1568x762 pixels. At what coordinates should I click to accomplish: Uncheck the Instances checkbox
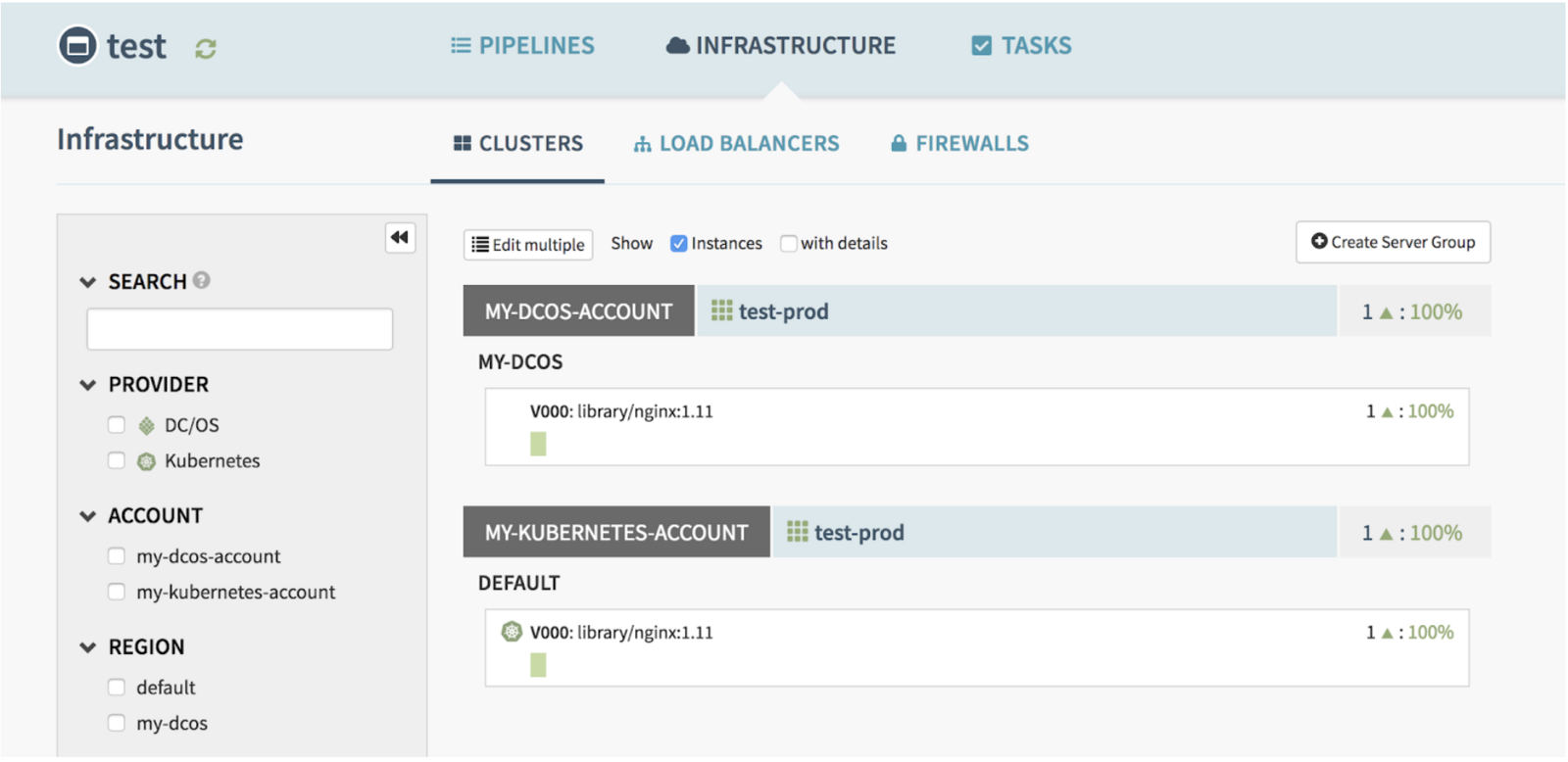pyautogui.click(x=678, y=243)
